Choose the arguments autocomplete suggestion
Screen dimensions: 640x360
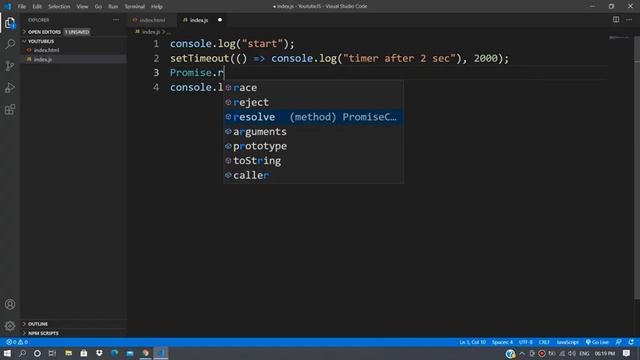point(313,131)
